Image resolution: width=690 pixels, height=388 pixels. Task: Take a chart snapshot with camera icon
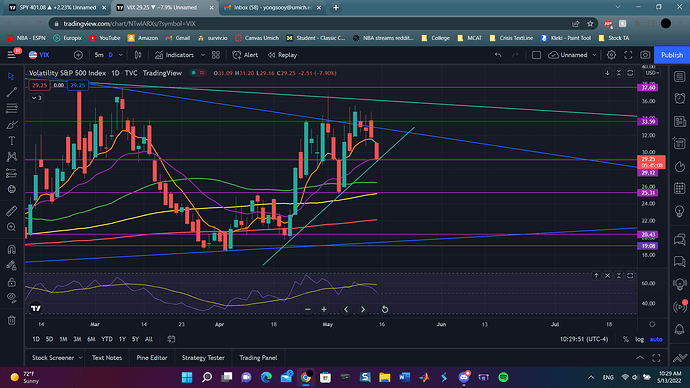pos(645,55)
